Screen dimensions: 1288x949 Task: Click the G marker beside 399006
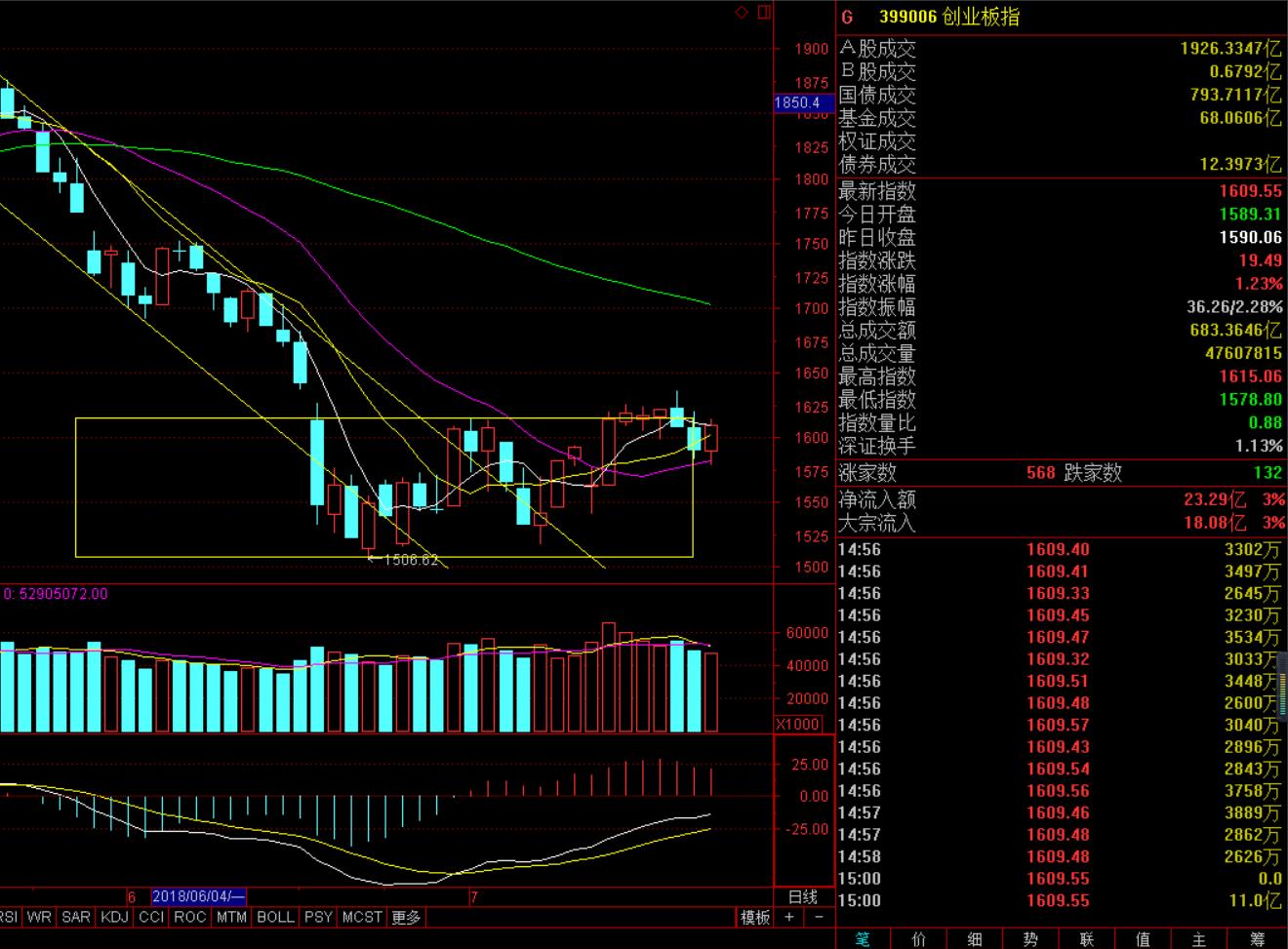[847, 18]
